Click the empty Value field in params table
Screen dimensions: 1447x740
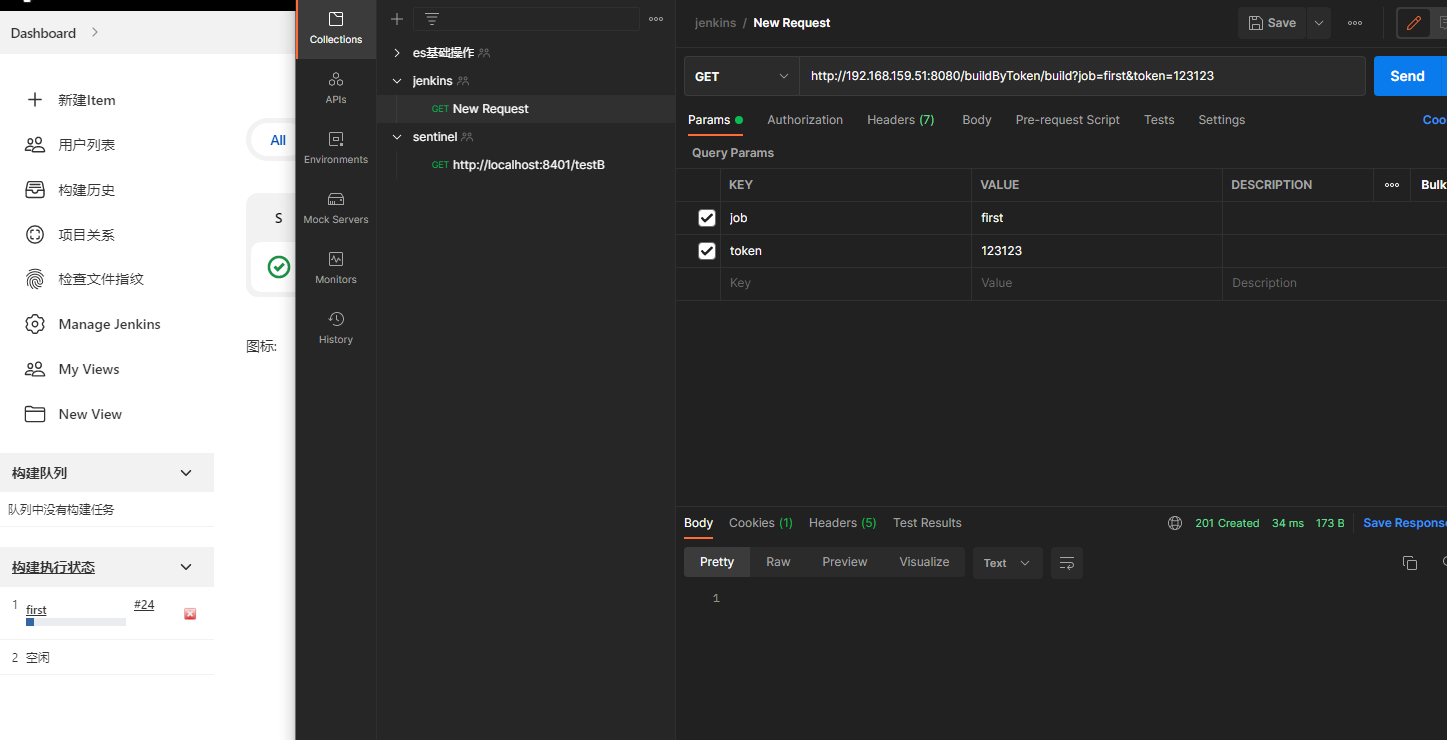pos(1097,284)
